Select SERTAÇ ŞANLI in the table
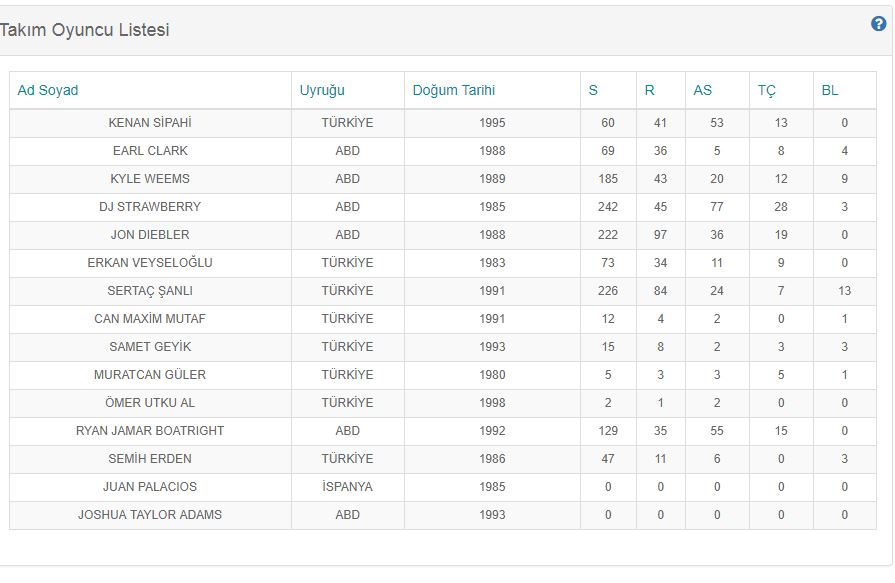Screen dimensions: 895x583 [150, 291]
